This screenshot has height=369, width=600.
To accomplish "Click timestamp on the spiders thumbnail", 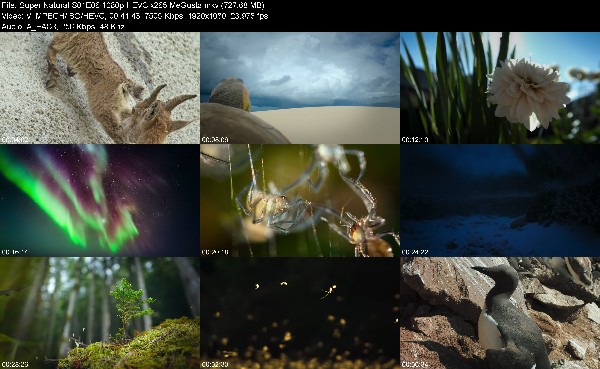I will tap(215, 252).
